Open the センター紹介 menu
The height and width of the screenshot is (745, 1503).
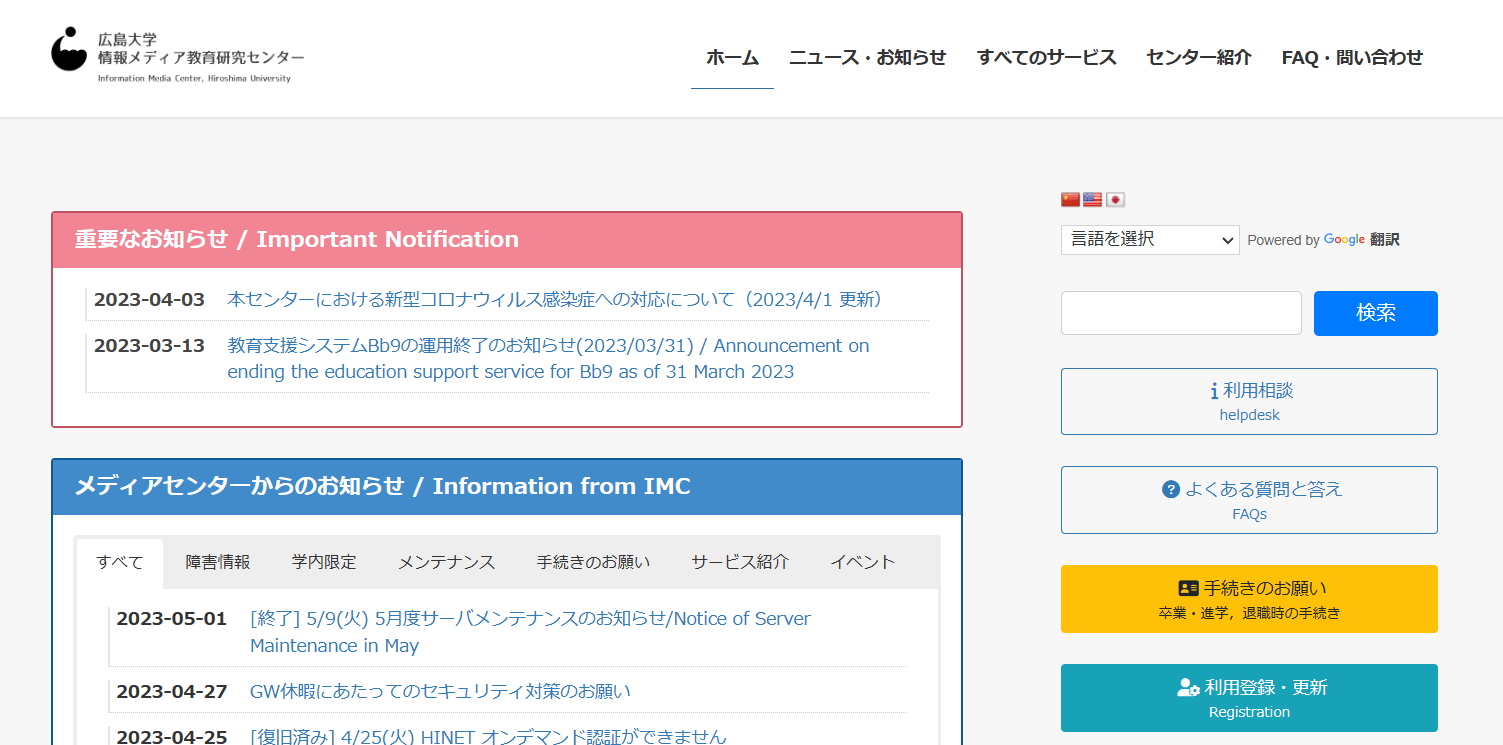[x=1198, y=58]
